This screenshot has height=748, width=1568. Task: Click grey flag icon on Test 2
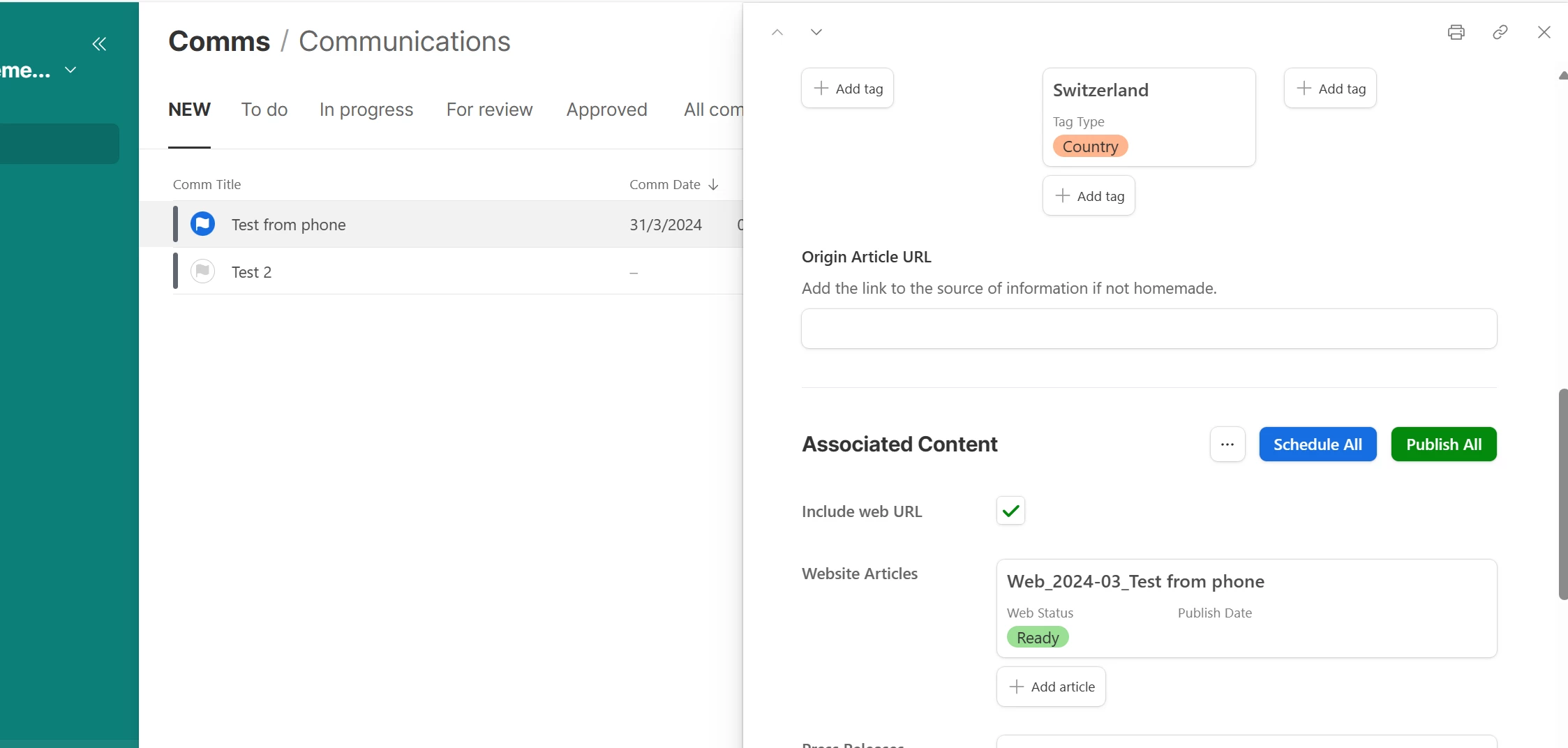pos(202,271)
